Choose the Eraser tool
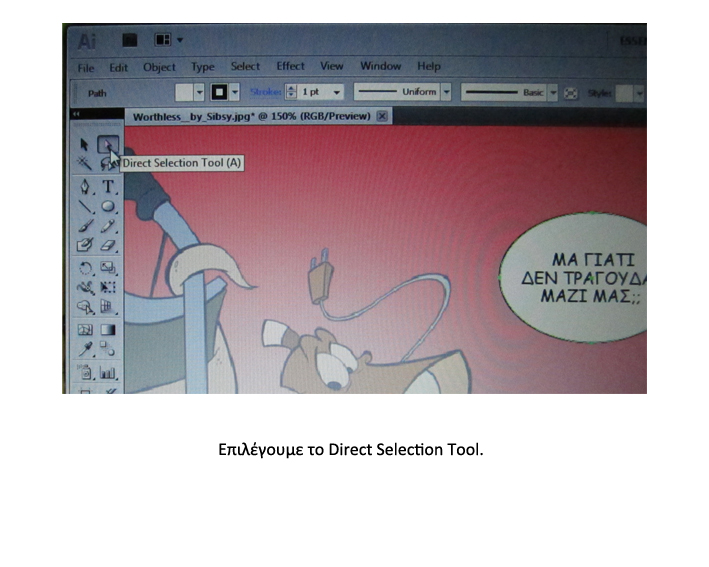 (x=108, y=245)
